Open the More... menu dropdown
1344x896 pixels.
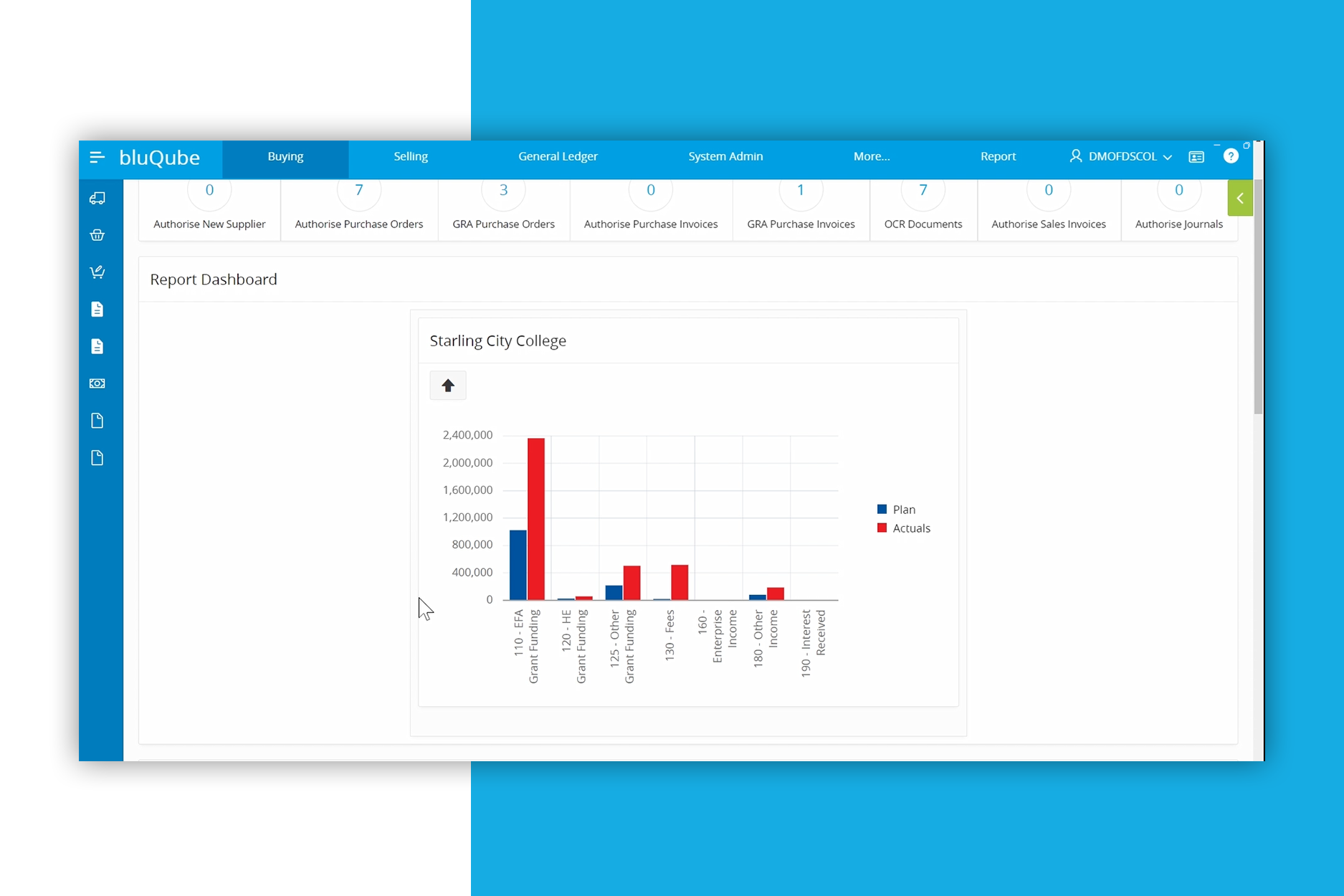coord(872,156)
